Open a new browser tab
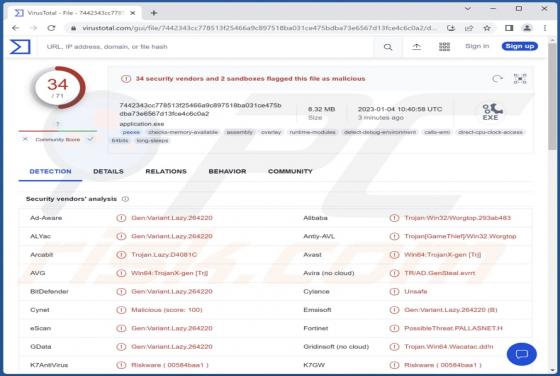 (154, 13)
